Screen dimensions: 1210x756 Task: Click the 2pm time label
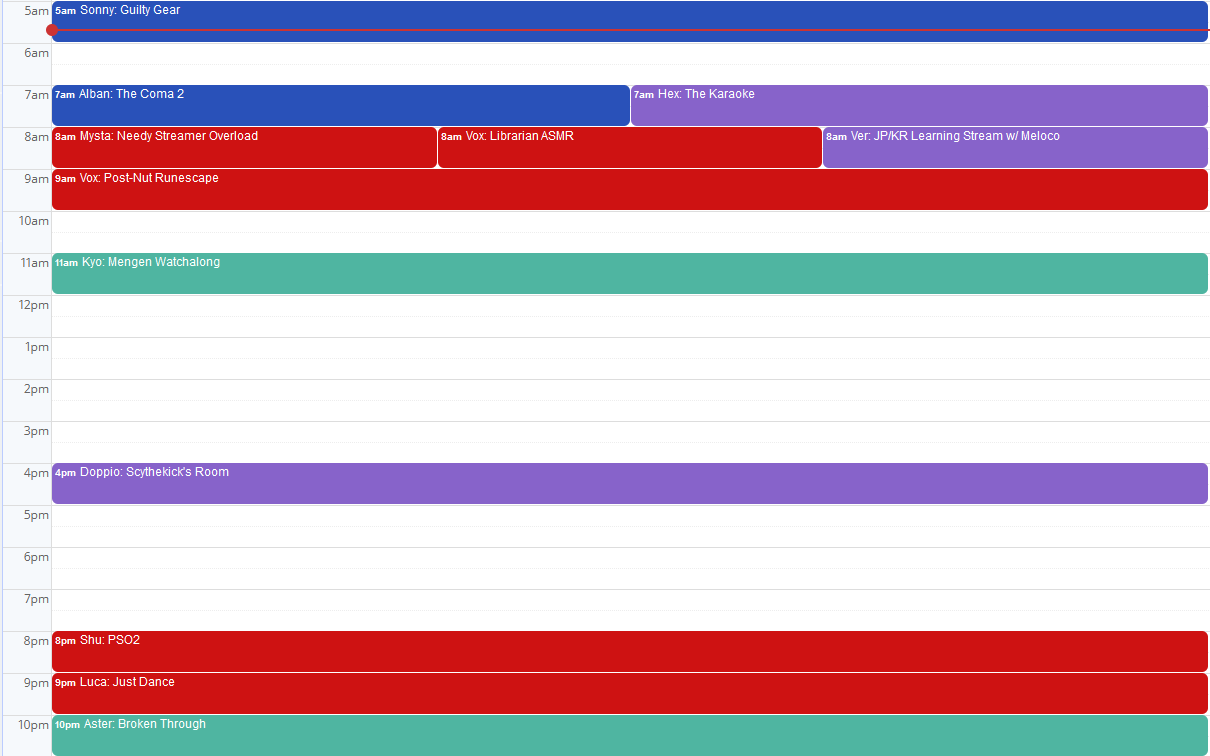click(x=36, y=389)
